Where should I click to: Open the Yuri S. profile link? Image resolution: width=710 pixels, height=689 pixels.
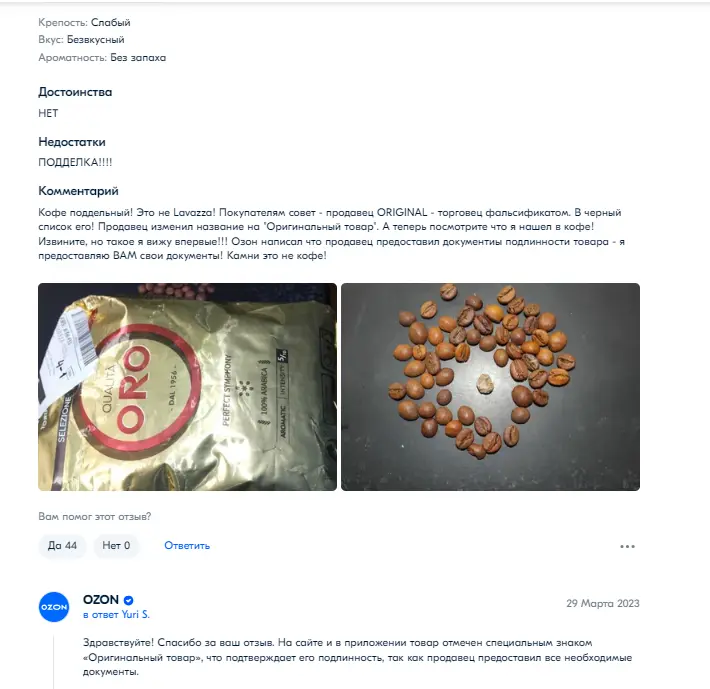pos(135,614)
